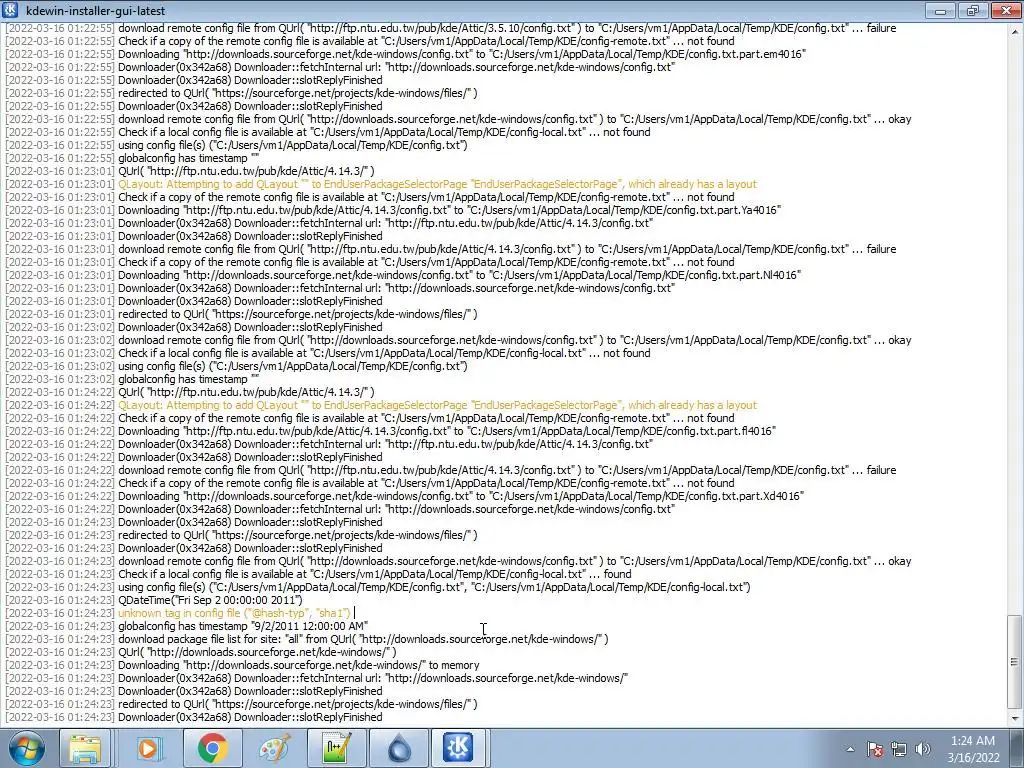This screenshot has height=768, width=1024.
Task: Click the 01:24:22 QUrl Attic/4.14.3/ line
Action: [190, 392]
